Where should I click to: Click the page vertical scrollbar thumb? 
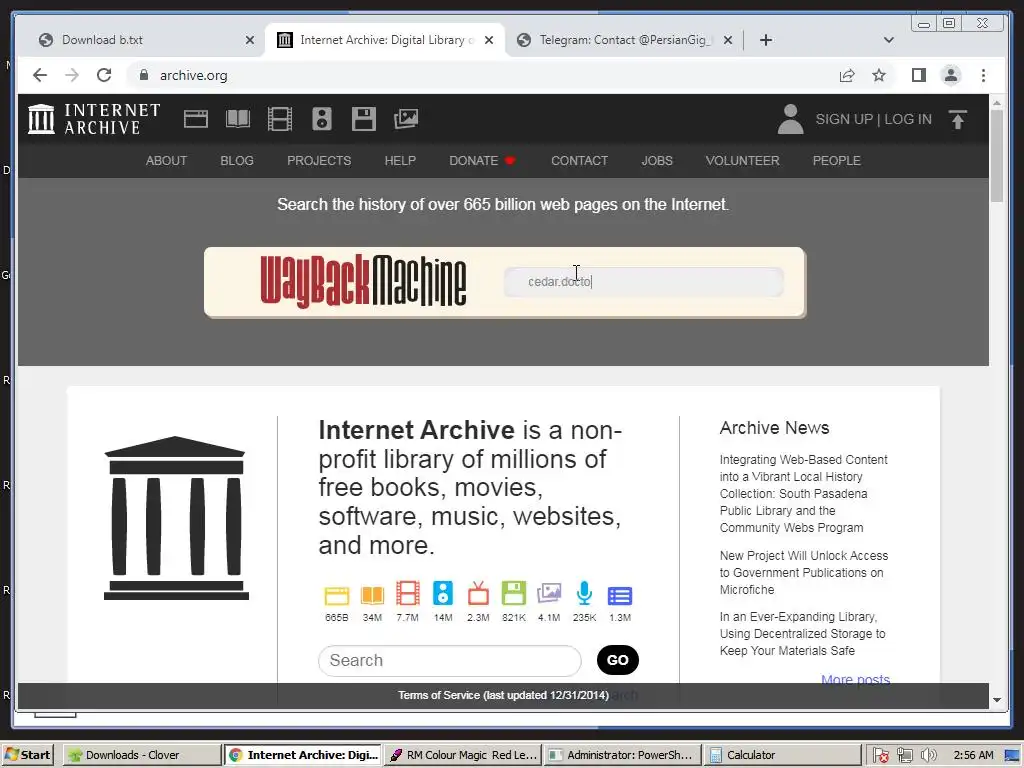tap(997, 155)
